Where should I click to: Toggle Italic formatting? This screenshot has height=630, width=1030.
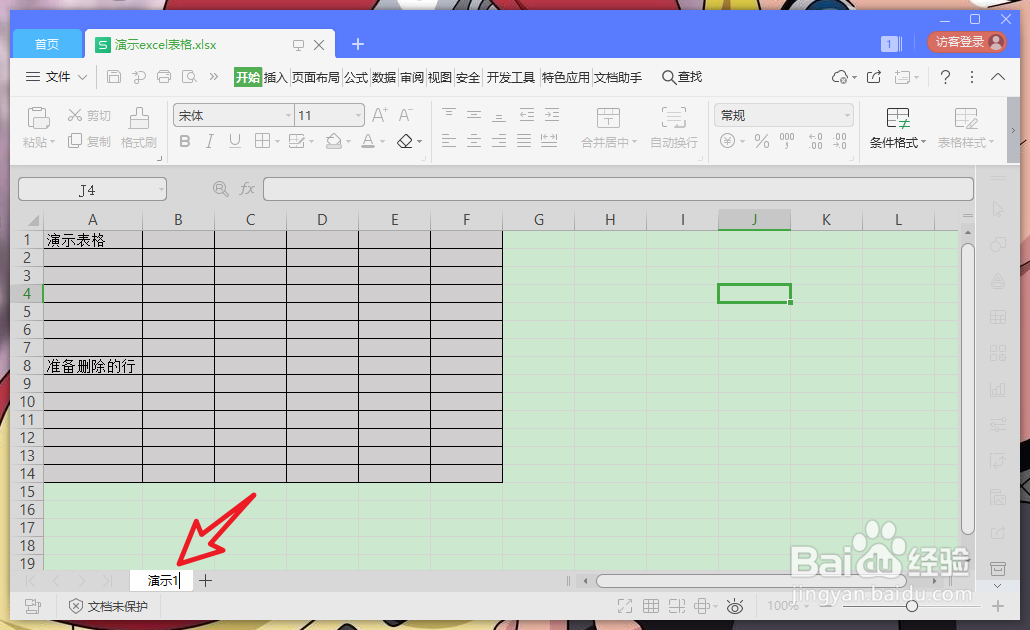coord(210,141)
